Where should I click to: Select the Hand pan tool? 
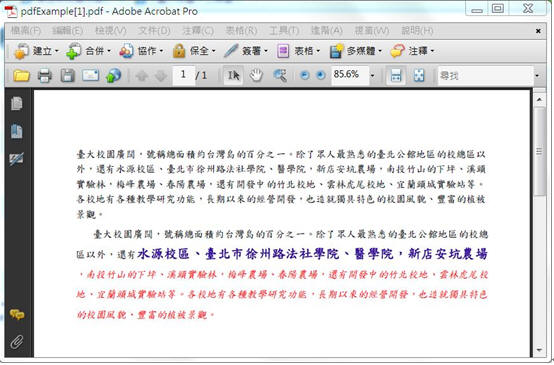click(256, 75)
